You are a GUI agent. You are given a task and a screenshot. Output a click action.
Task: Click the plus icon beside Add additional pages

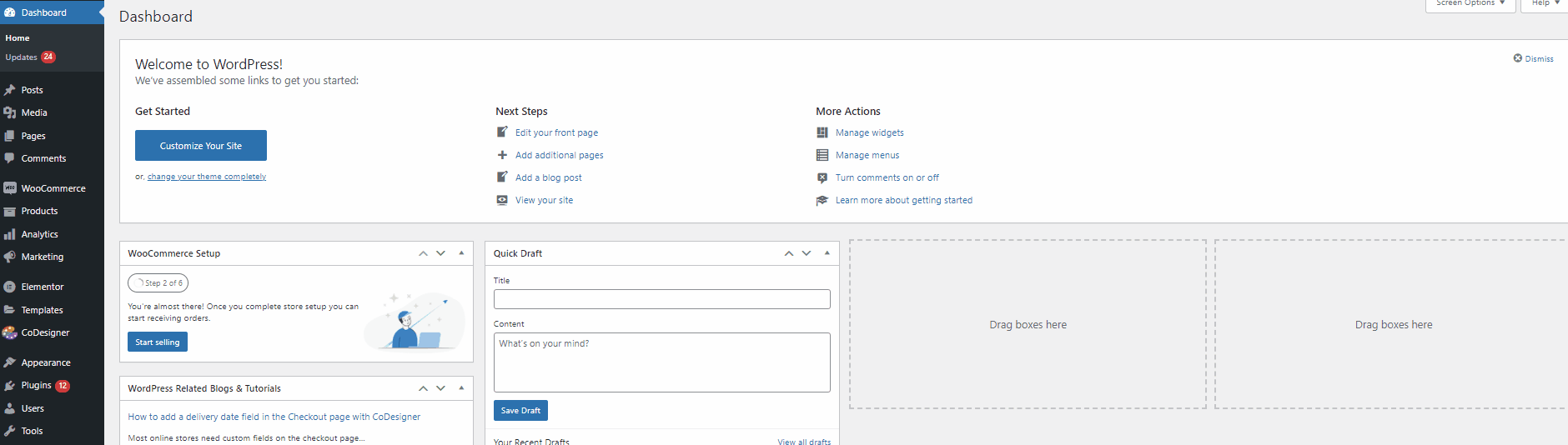502,155
